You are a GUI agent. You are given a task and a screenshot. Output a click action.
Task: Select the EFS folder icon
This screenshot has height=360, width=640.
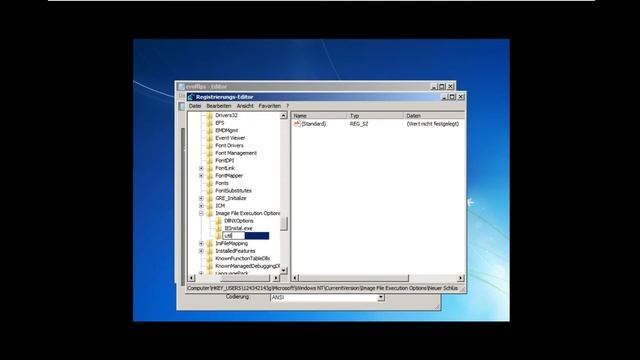(x=209, y=123)
